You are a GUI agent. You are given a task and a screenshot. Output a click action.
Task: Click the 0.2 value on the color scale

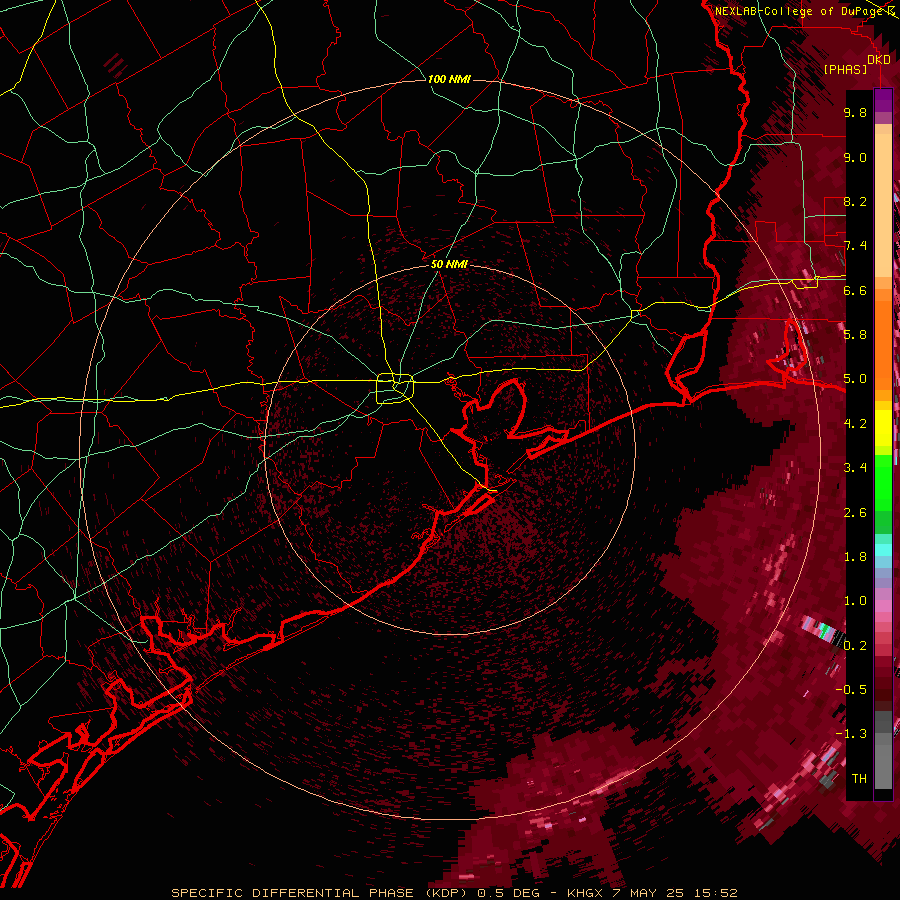click(x=855, y=646)
